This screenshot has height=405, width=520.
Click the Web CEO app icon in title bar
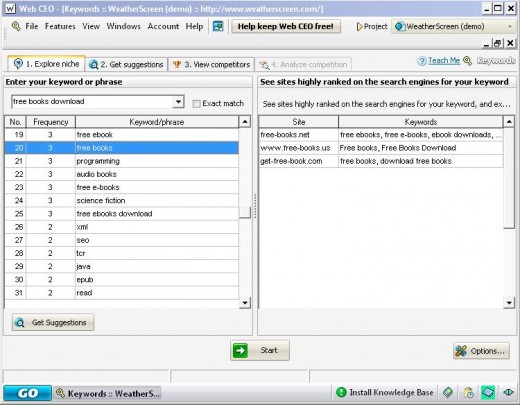[10, 8]
